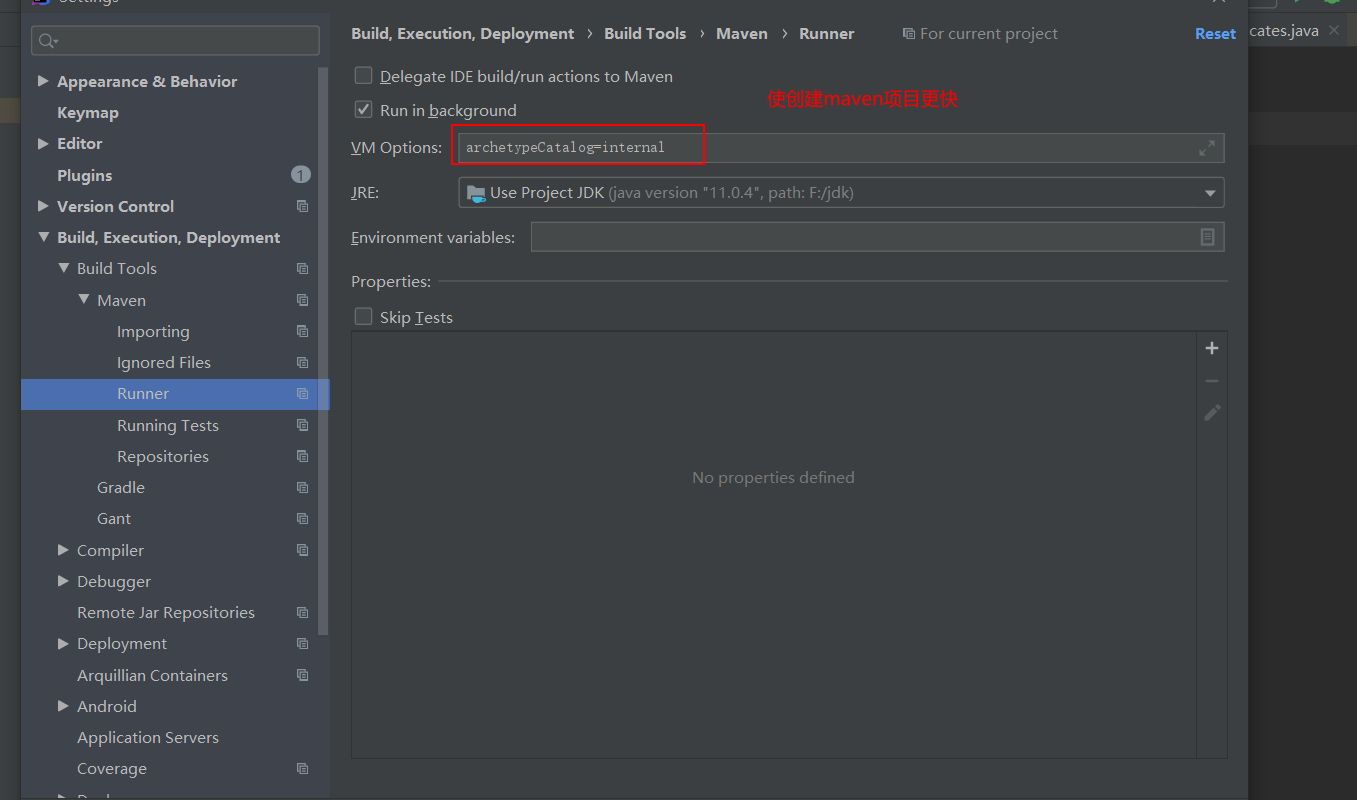
Task: Open Application Servers settings
Action: [148, 737]
